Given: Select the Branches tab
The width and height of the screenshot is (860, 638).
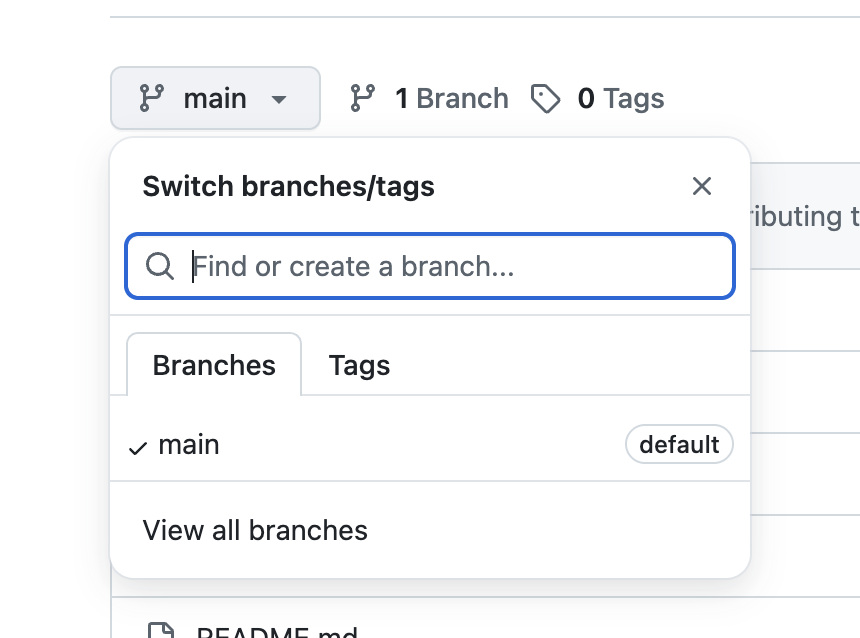Looking at the screenshot, I should (x=214, y=365).
